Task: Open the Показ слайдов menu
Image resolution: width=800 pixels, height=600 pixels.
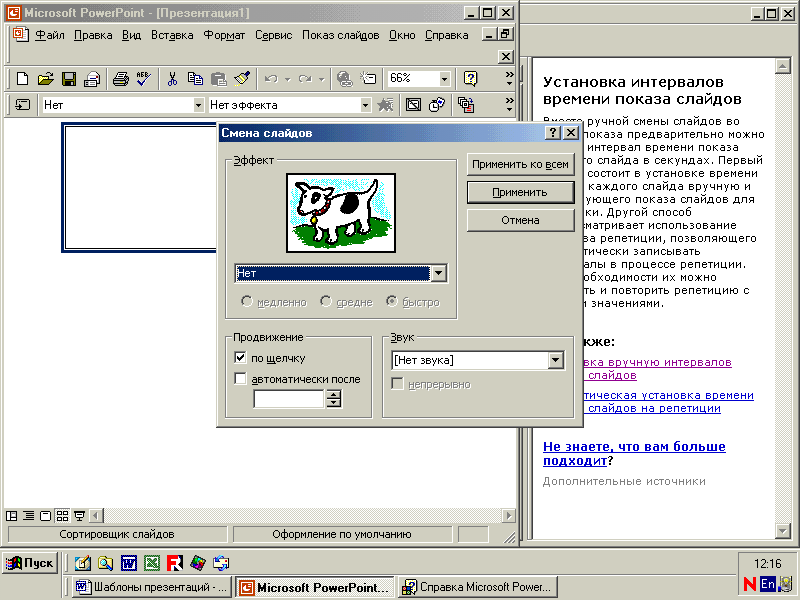Action: [340, 35]
